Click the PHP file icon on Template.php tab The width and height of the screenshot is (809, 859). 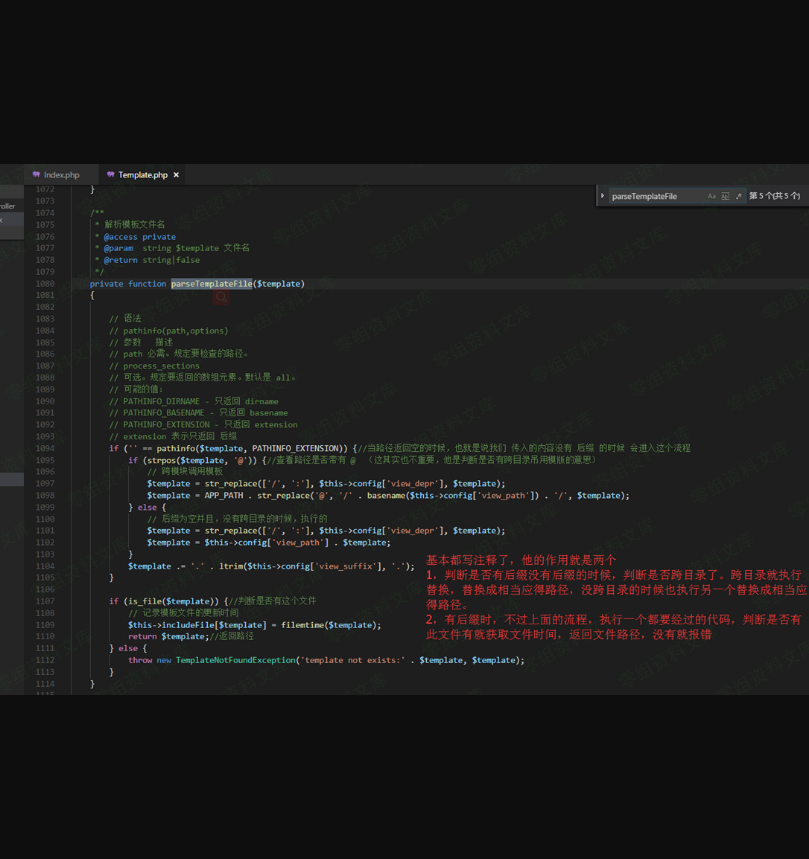click(x=111, y=175)
